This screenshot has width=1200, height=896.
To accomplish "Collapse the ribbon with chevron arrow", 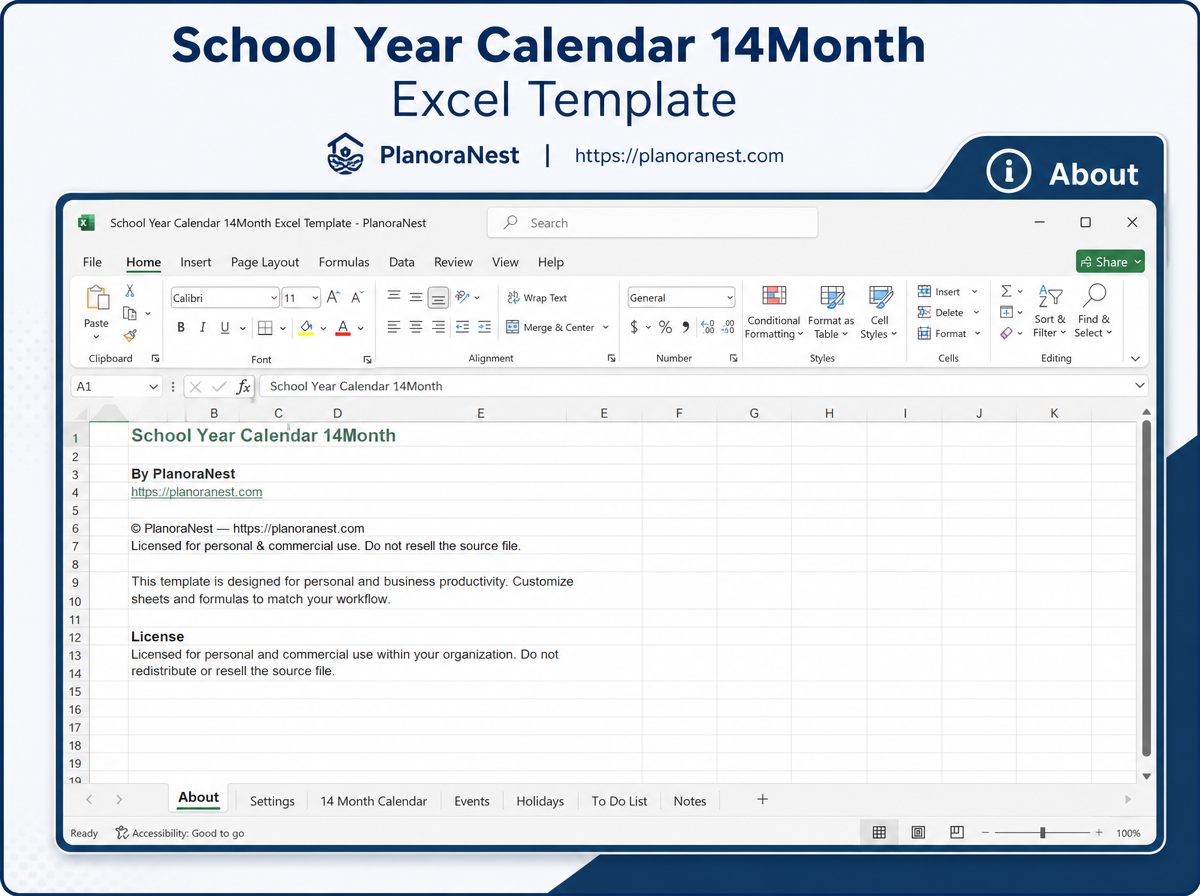I will coord(1135,358).
